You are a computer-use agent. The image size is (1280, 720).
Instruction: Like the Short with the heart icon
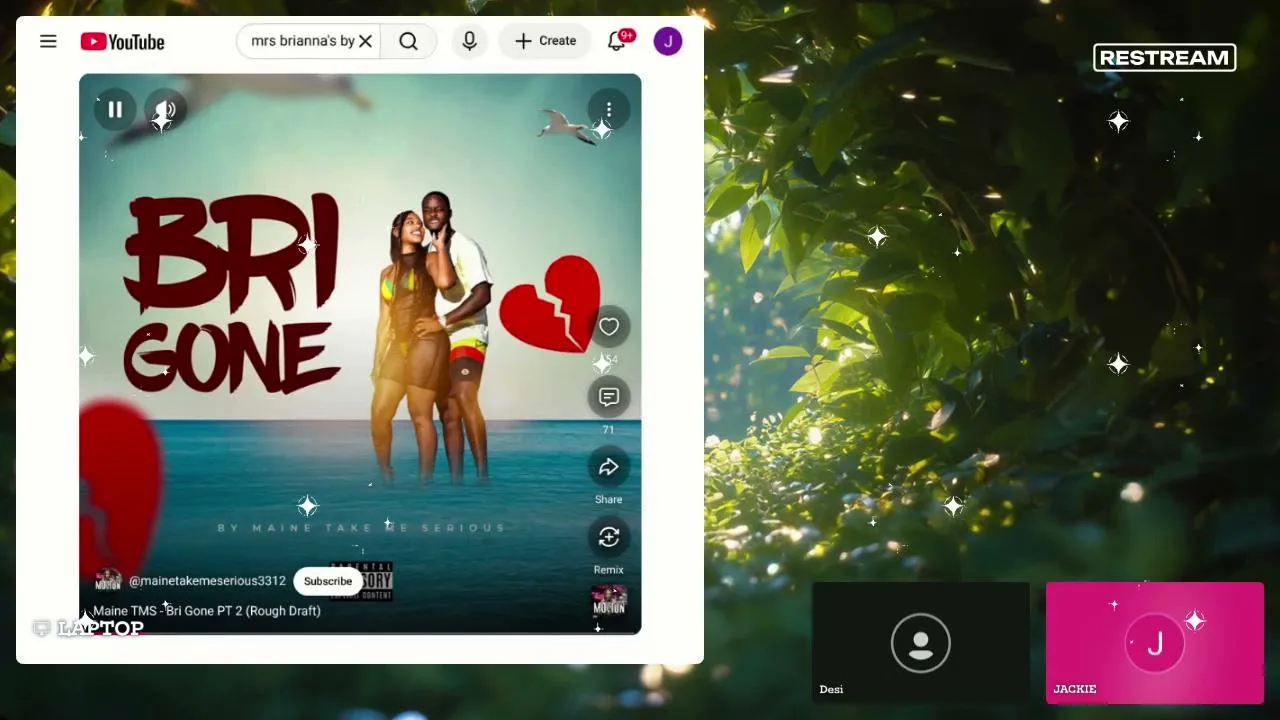pos(609,327)
